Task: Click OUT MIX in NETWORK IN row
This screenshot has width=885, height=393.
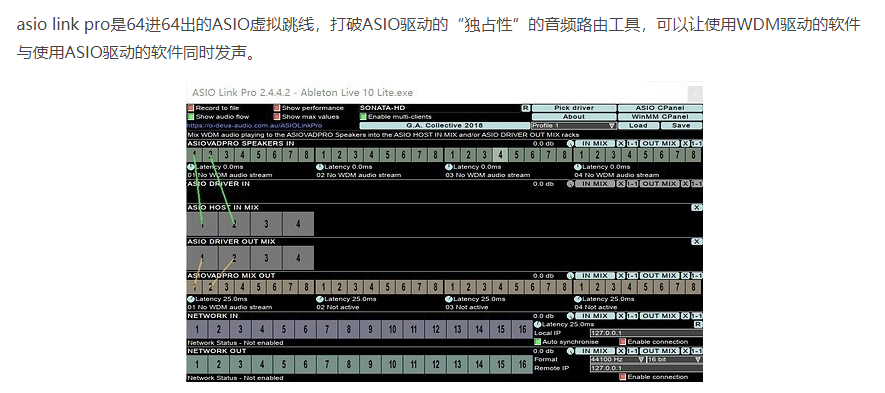Action: [660, 316]
